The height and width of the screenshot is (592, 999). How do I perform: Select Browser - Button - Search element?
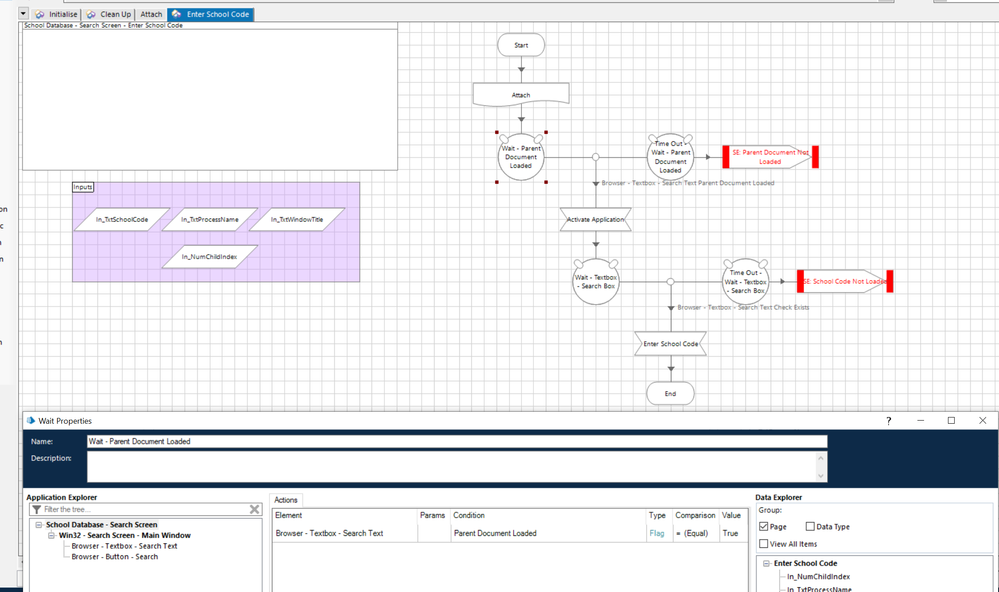115,556
